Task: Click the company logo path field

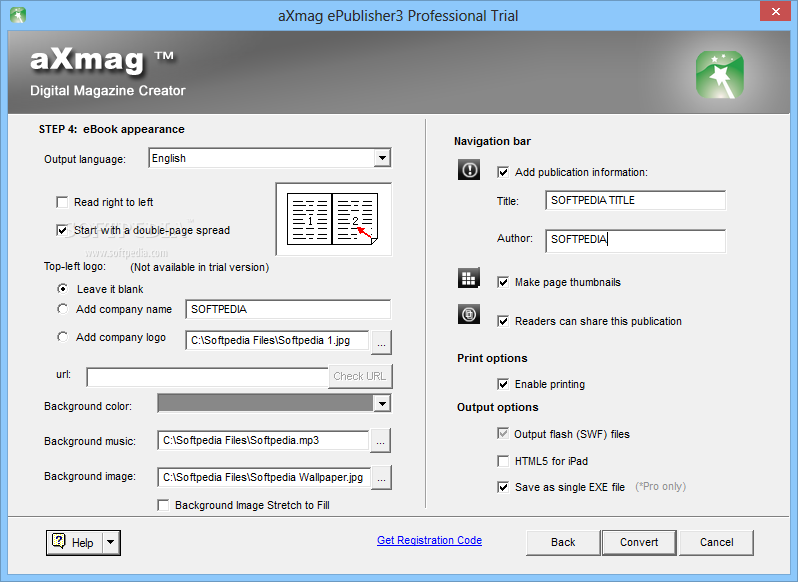Action: (277, 340)
